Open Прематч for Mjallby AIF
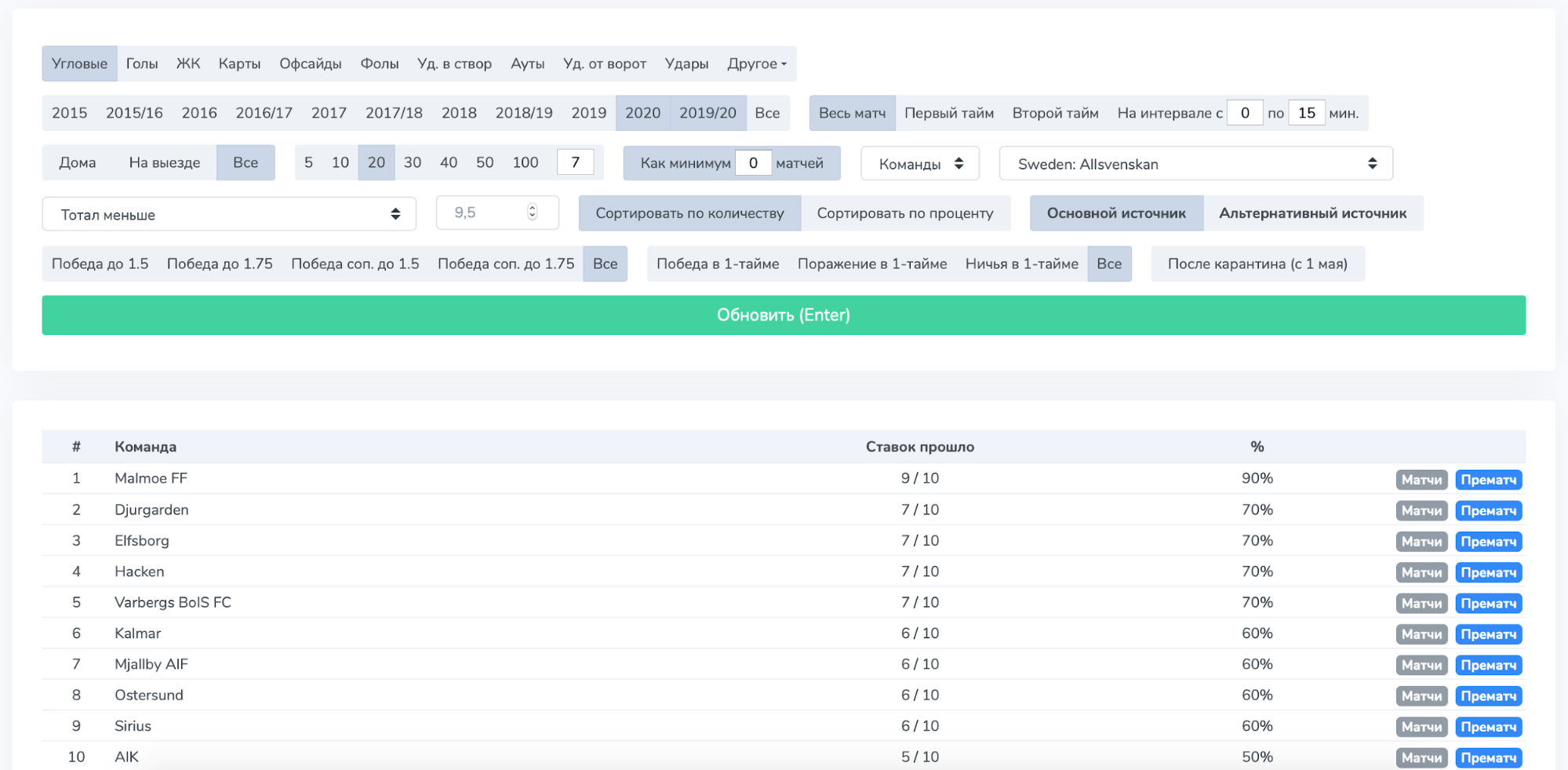Image resolution: width=1568 pixels, height=770 pixels. [1488, 665]
